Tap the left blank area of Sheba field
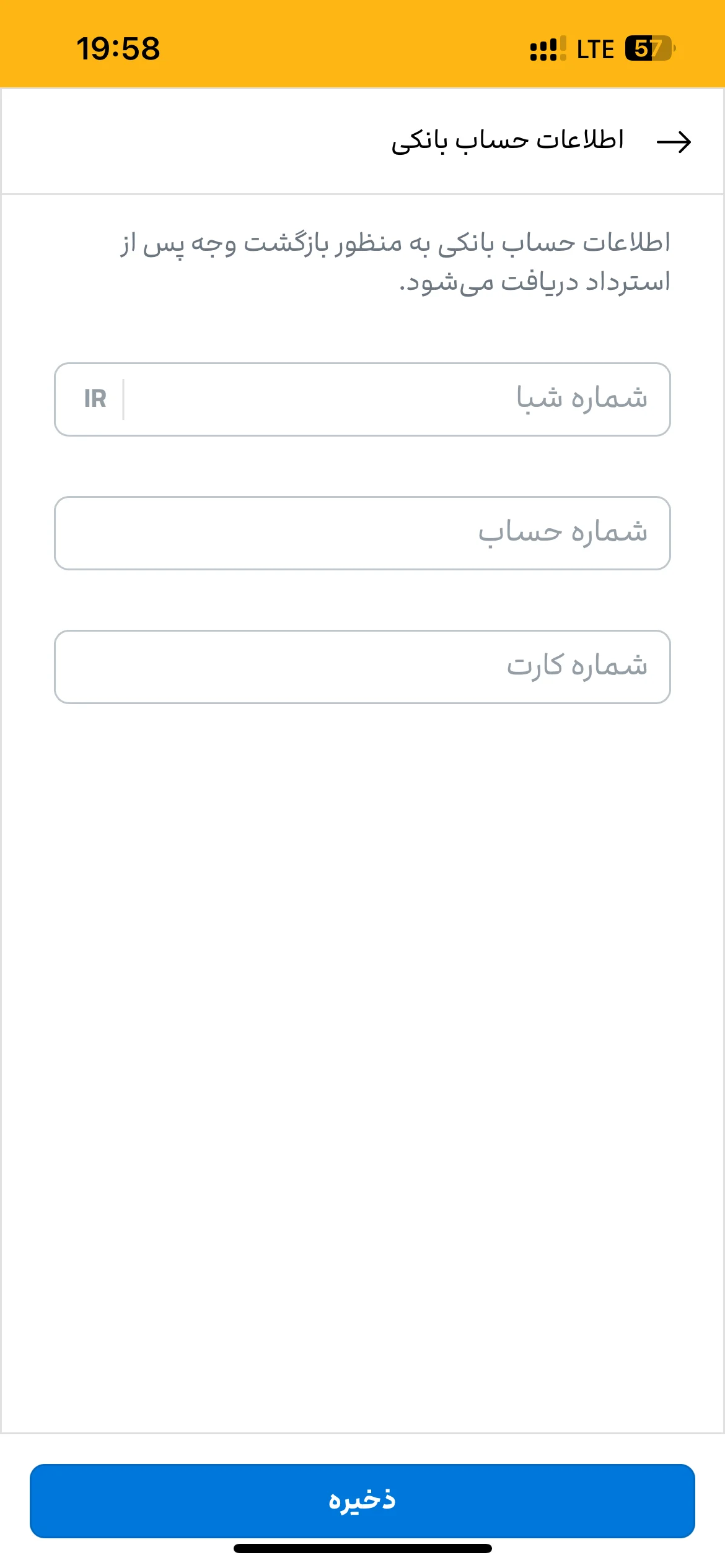725x1568 pixels. coord(310,399)
